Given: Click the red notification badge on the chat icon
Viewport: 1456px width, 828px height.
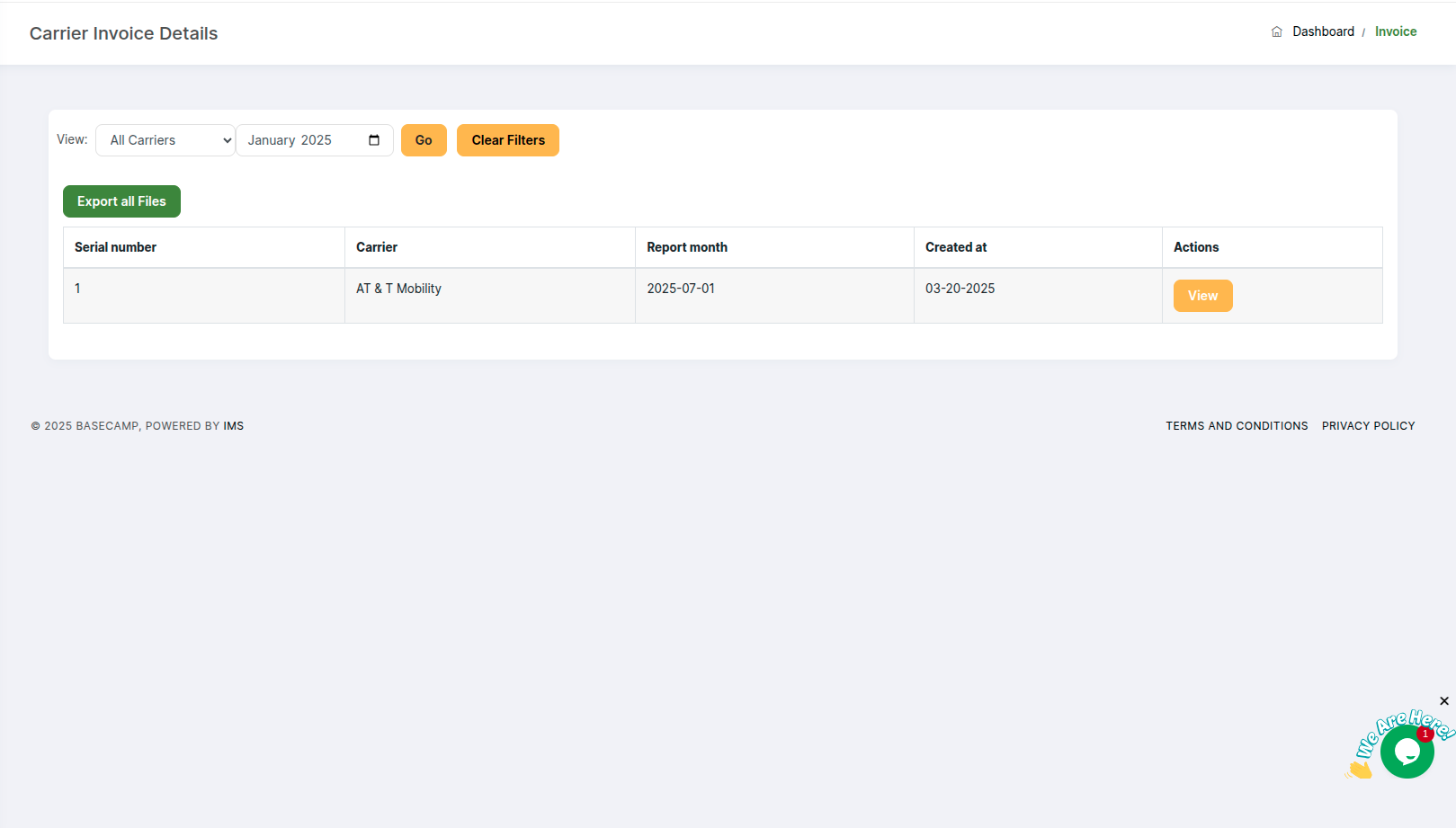Looking at the screenshot, I should 1425,733.
